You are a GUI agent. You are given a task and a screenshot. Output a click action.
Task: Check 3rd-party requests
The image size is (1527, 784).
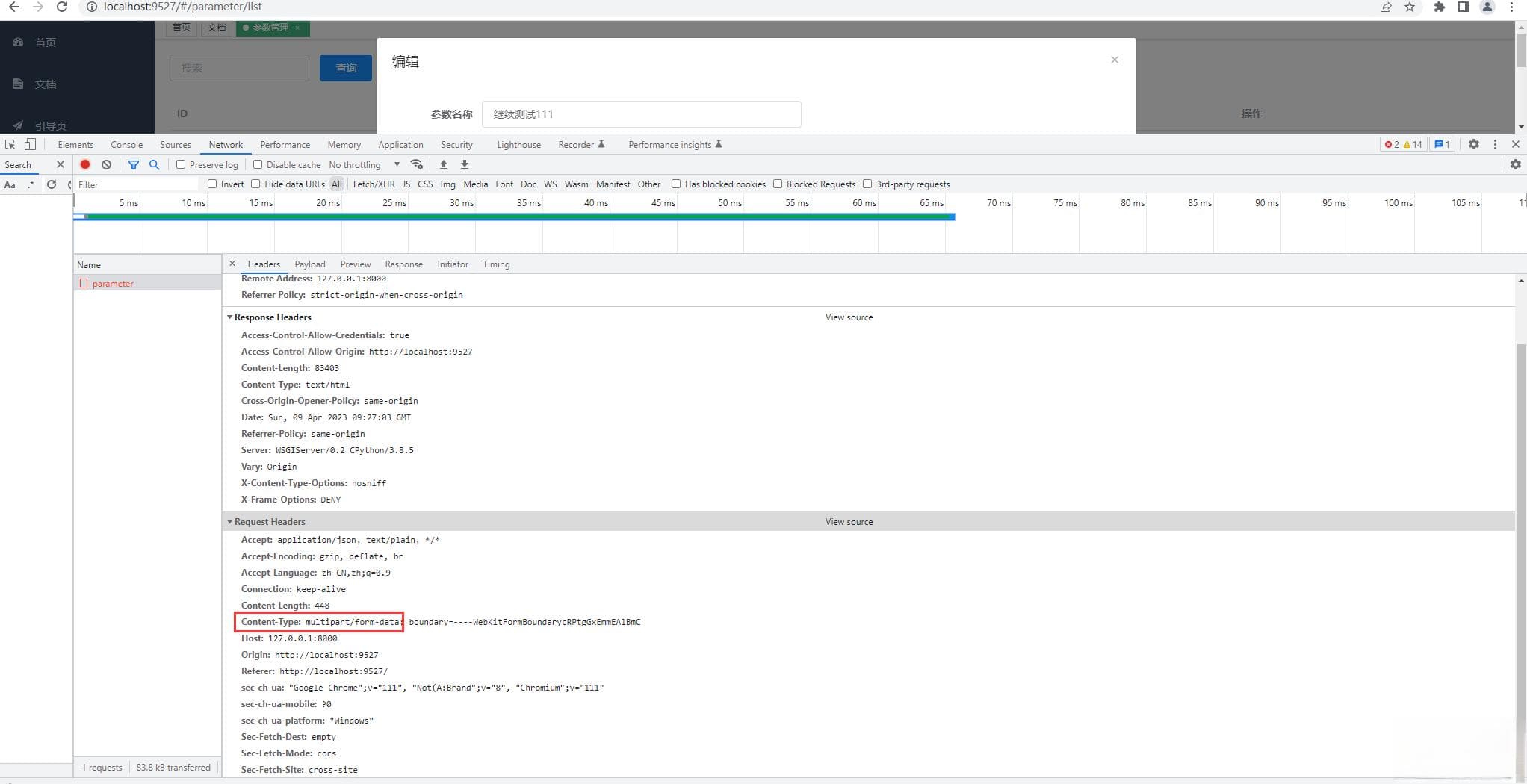click(x=867, y=184)
